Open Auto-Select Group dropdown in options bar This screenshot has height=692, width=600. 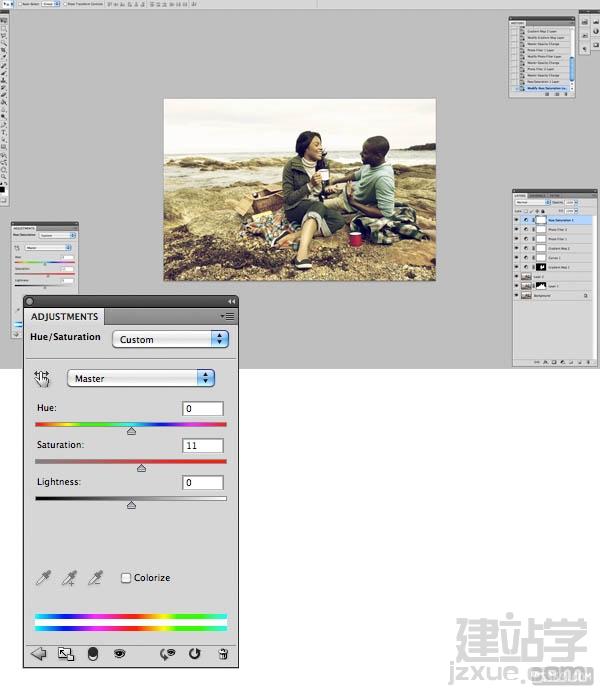coord(50,4)
